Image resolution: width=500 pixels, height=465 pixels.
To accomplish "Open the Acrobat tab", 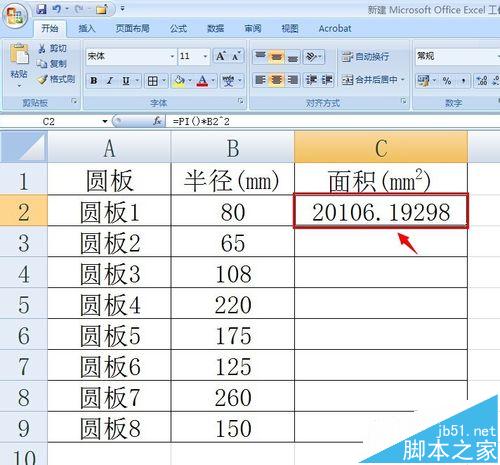I will [335, 29].
